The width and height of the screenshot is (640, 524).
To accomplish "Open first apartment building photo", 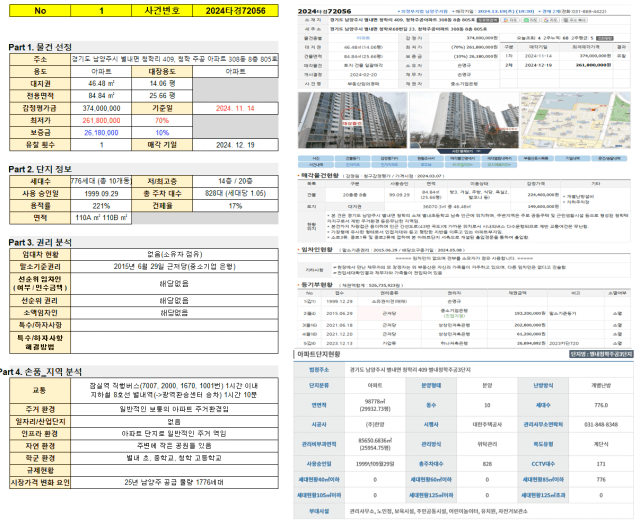I will (x=353, y=120).
